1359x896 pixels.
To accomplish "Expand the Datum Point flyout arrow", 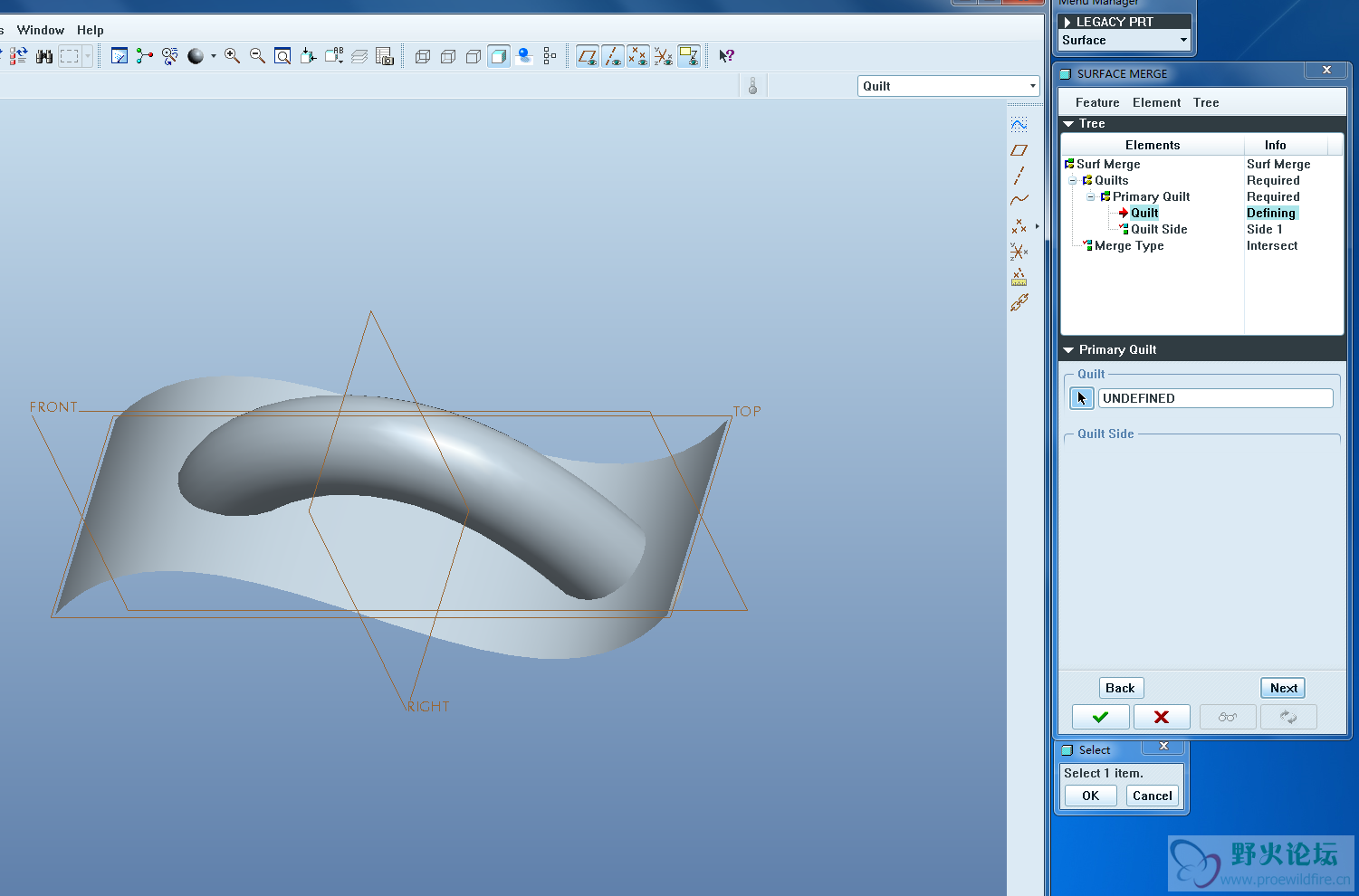I will pyautogui.click(x=1037, y=226).
